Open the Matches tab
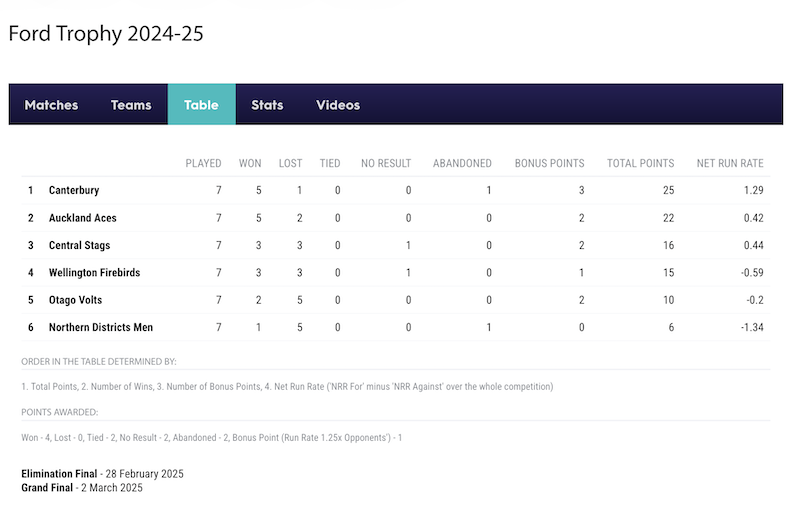The height and width of the screenshot is (509, 800). (x=52, y=105)
